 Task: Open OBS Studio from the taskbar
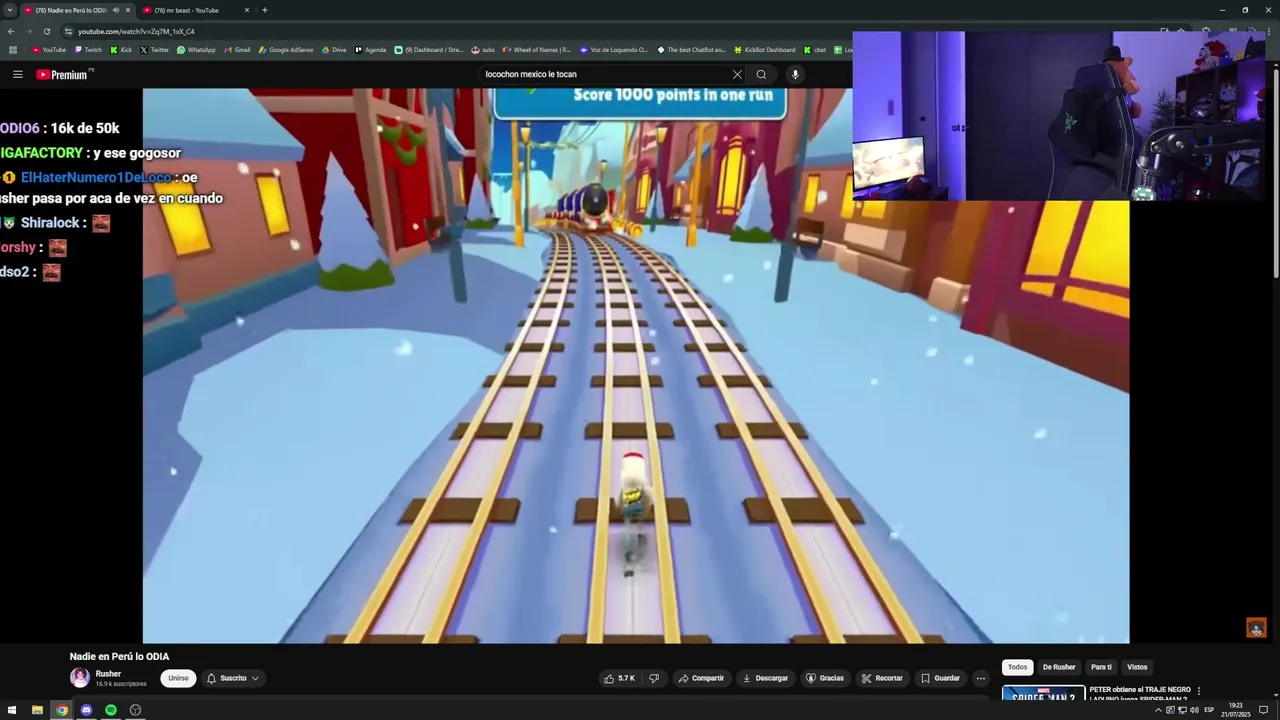tap(135, 710)
